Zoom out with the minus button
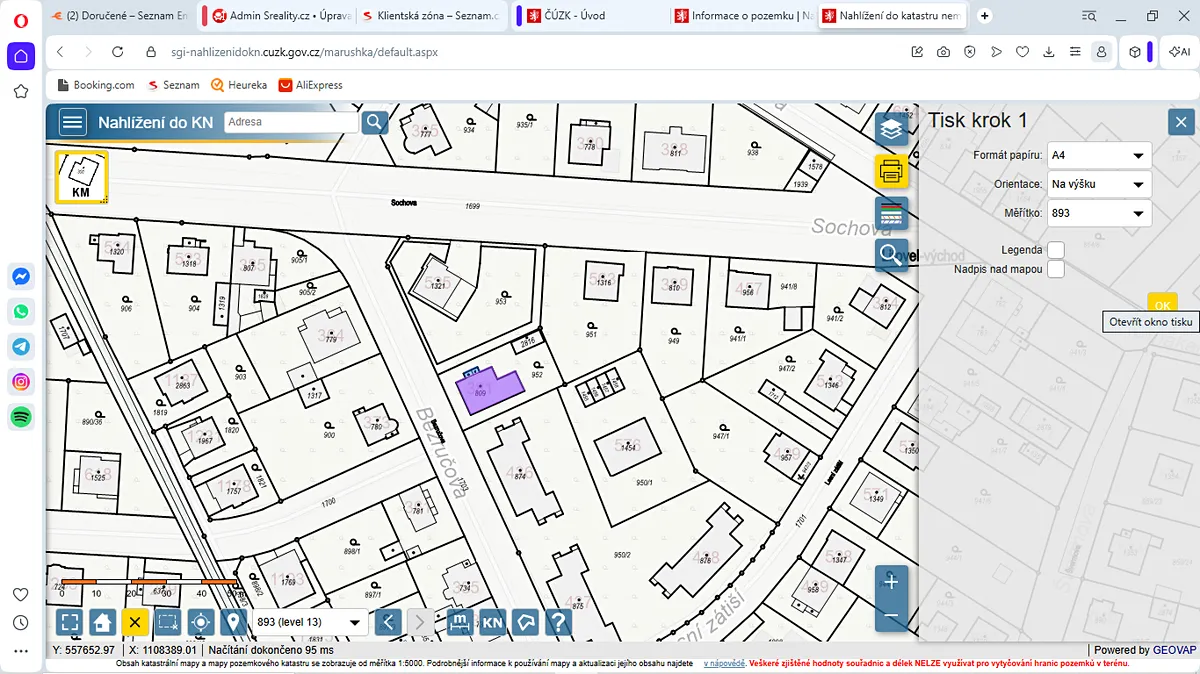This screenshot has height=674, width=1200. [x=891, y=615]
